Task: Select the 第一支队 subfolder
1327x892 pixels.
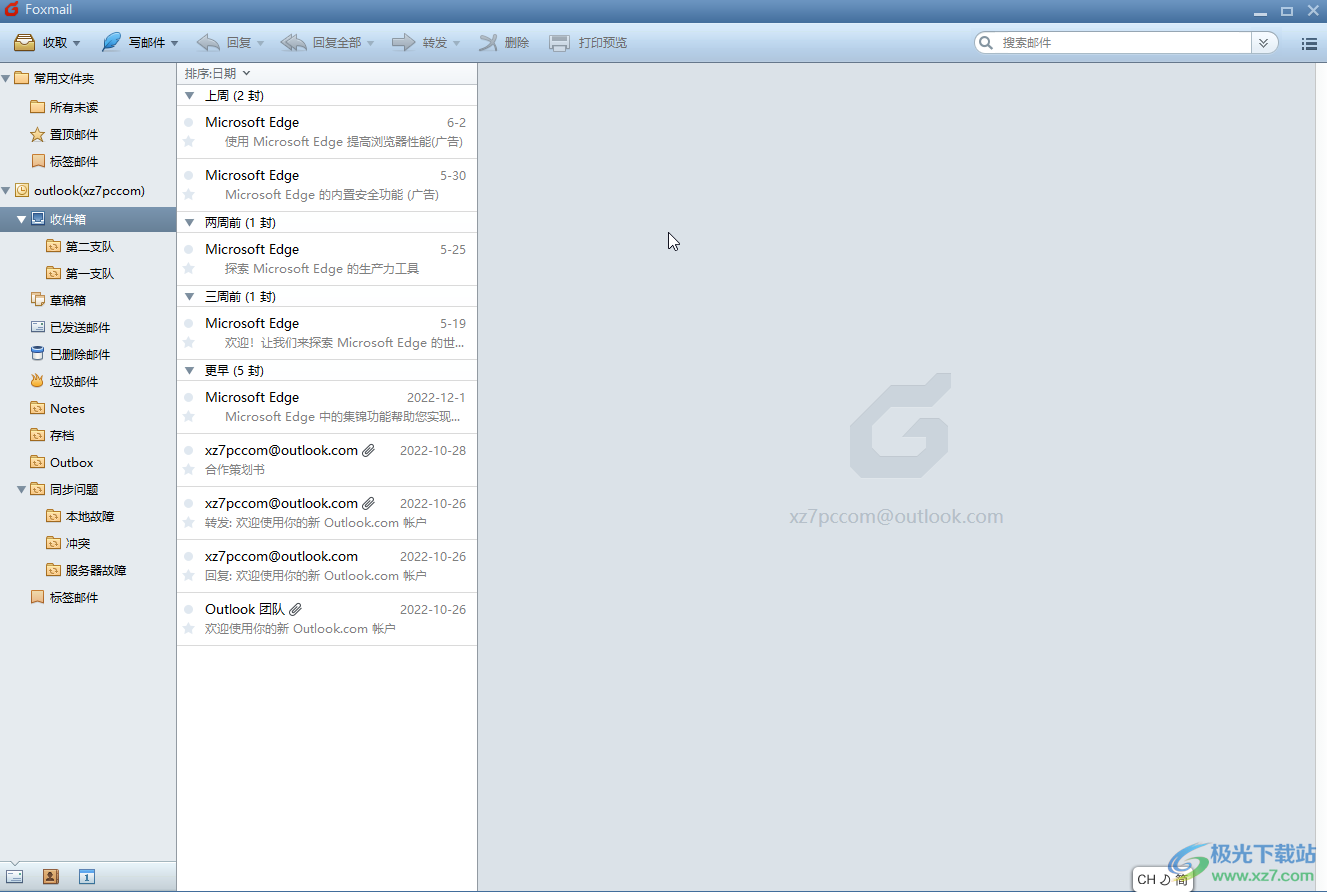Action: click(x=88, y=273)
